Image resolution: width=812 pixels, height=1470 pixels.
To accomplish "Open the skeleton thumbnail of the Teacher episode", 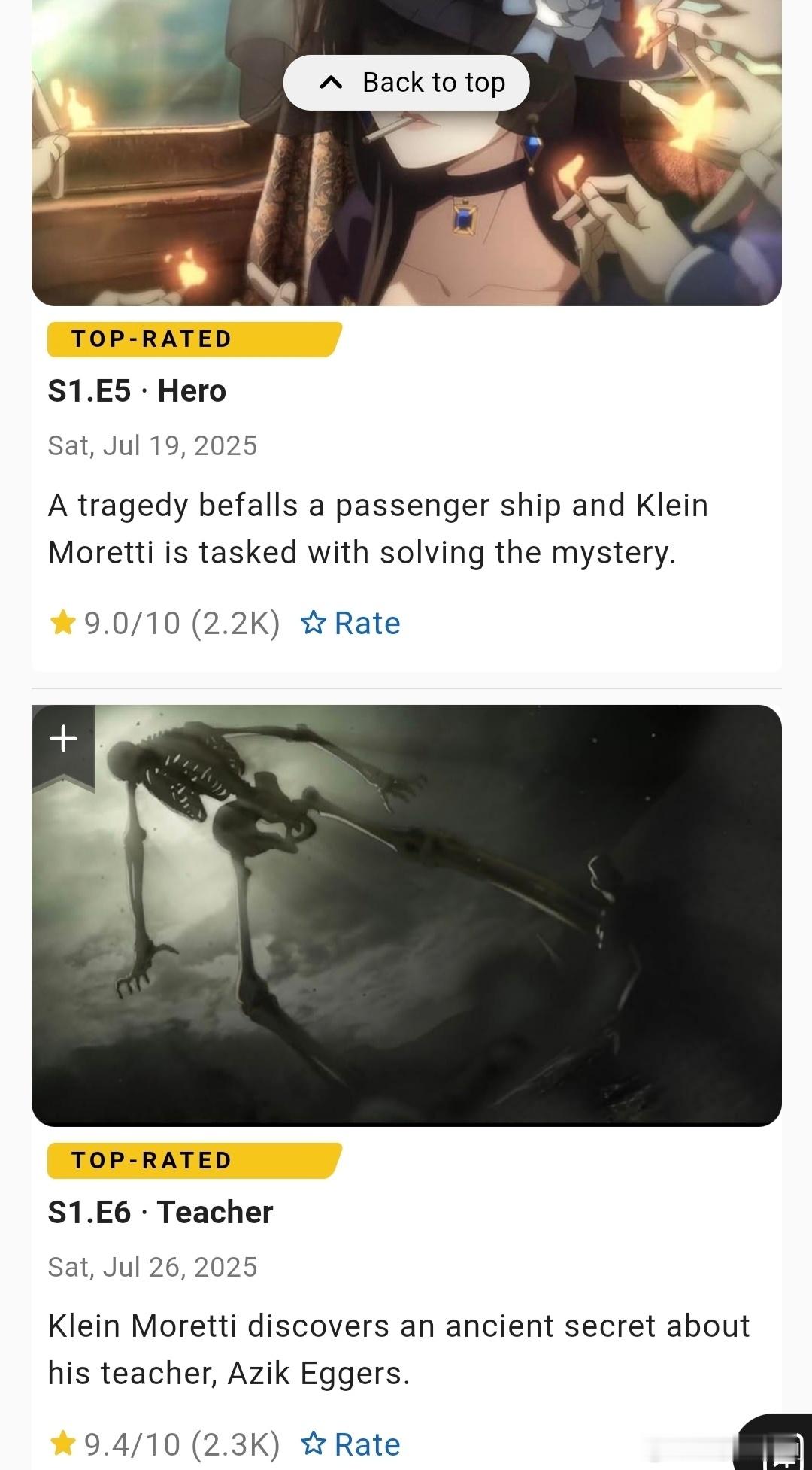I will [x=407, y=916].
